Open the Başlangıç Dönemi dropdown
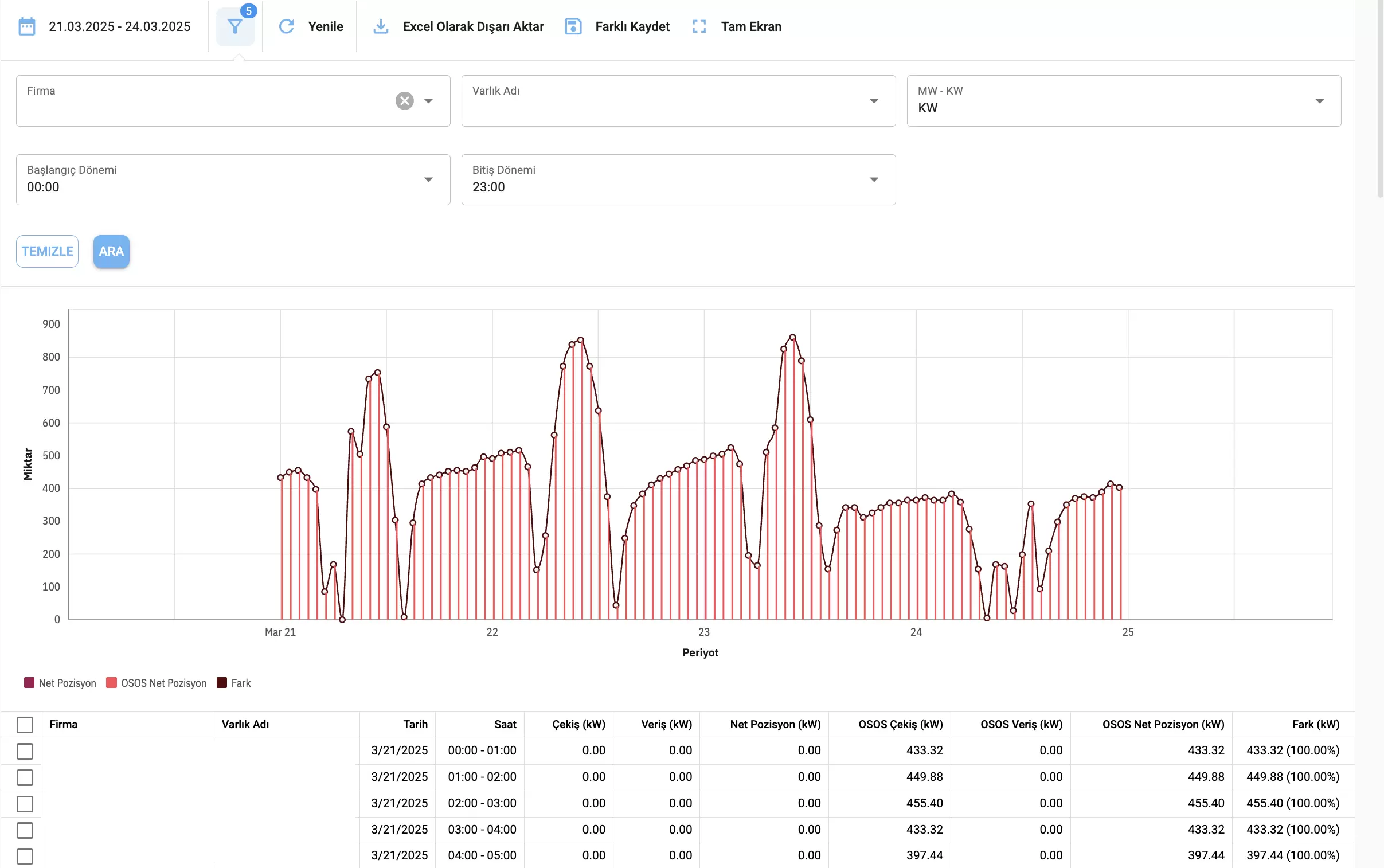 (x=428, y=179)
